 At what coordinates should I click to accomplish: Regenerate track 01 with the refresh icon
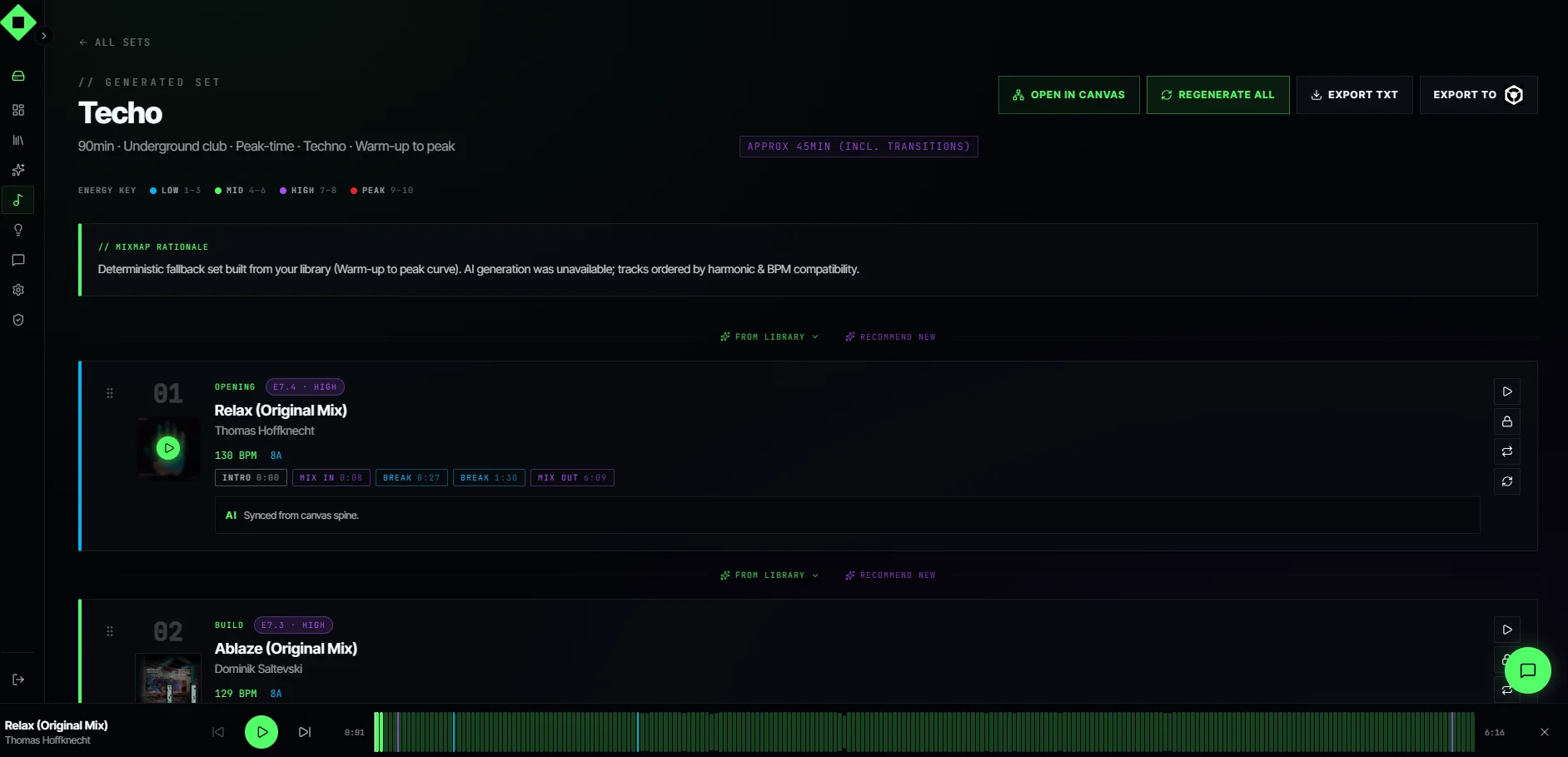[x=1507, y=481]
